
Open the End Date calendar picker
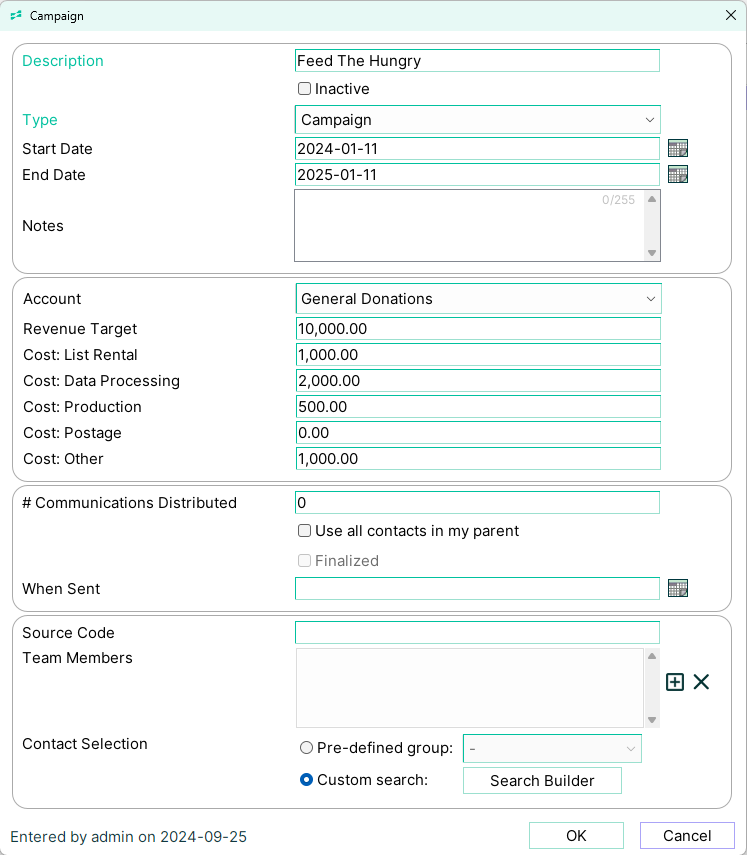(678, 175)
